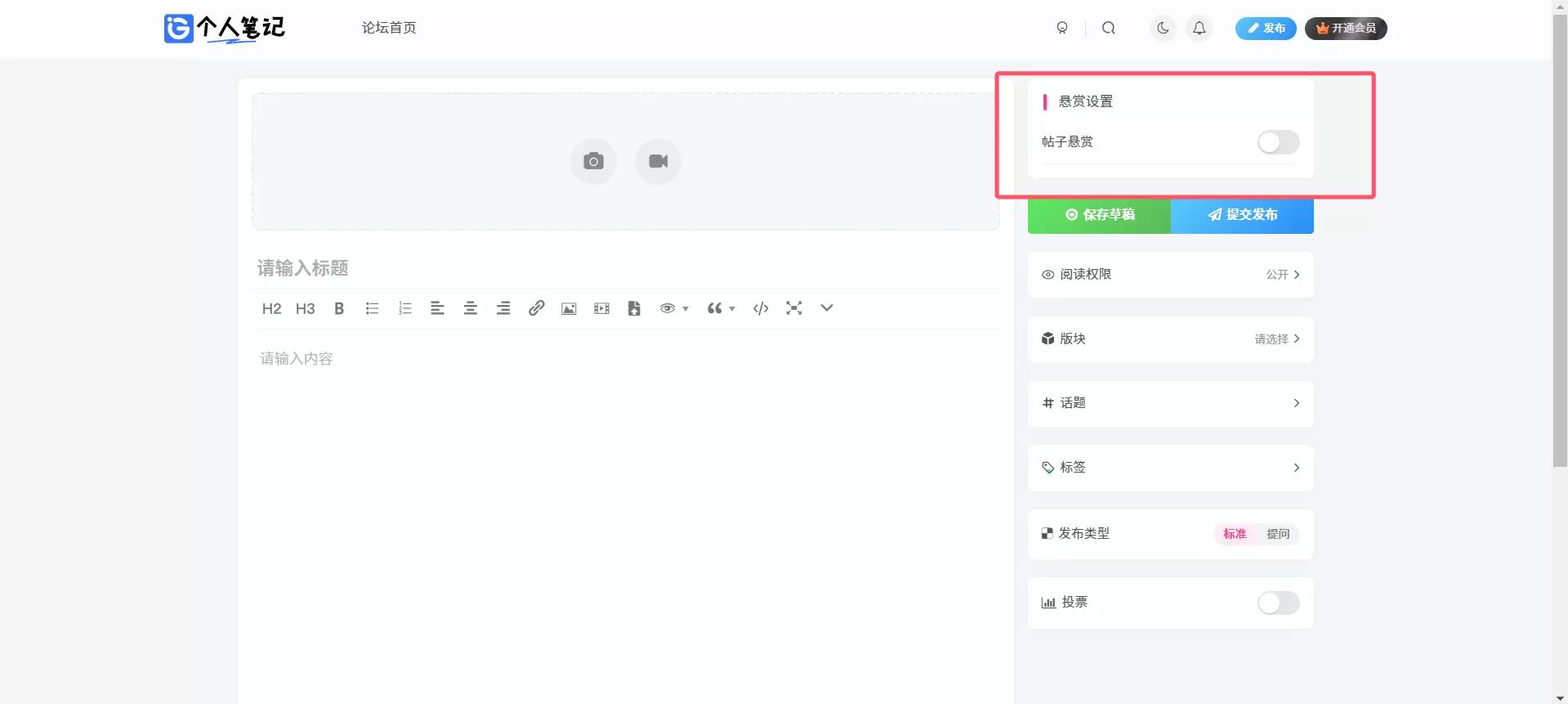Click the 保存草稿 button
Screen dimensions: 1568x704
pos(1099,215)
